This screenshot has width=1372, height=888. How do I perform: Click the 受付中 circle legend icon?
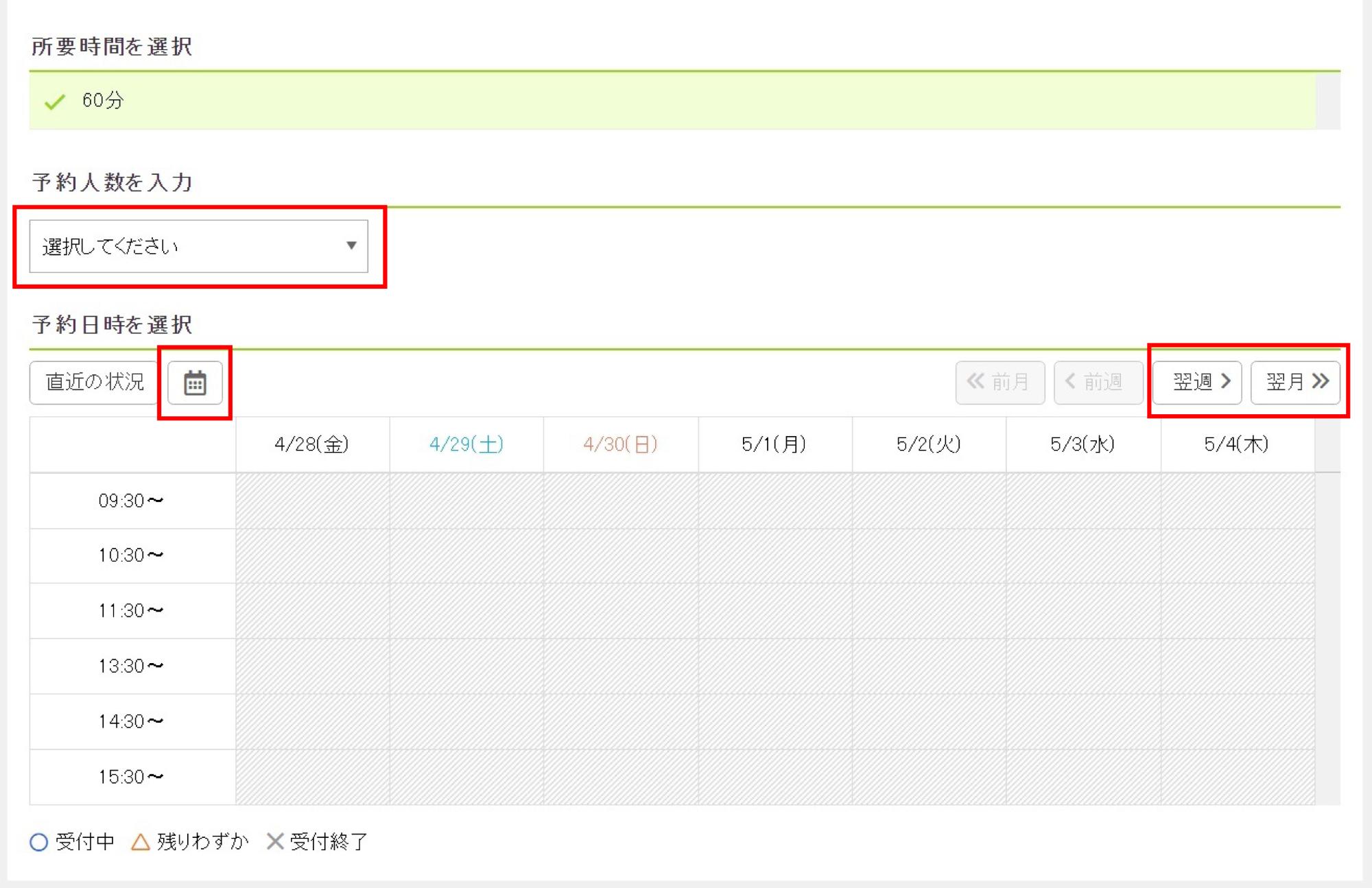[x=39, y=842]
